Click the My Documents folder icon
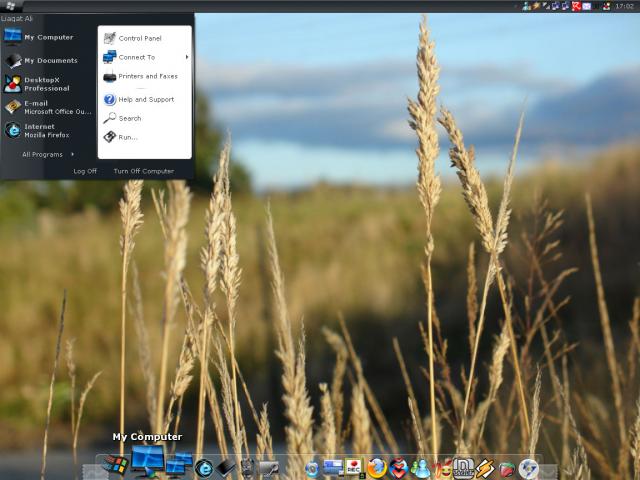 13,60
